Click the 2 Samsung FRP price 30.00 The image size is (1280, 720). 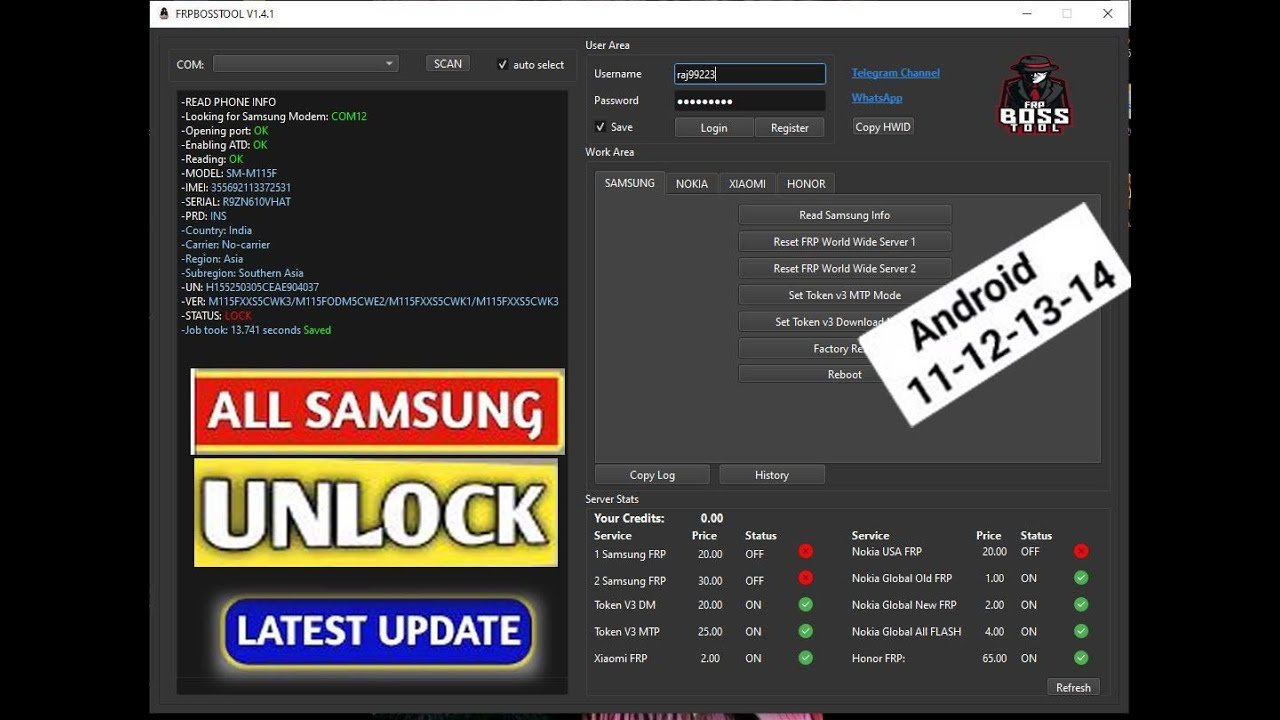(x=710, y=580)
